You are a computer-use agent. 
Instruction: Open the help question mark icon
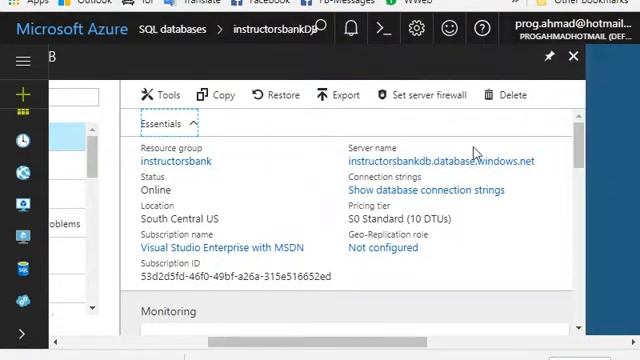(x=482, y=28)
